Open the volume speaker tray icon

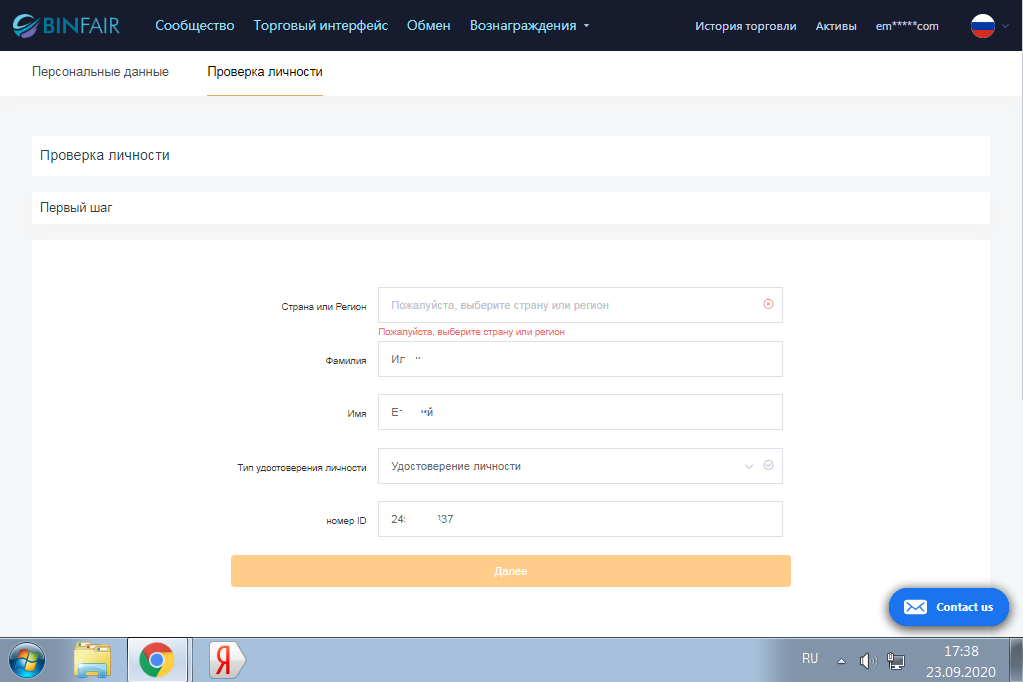click(x=867, y=660)
